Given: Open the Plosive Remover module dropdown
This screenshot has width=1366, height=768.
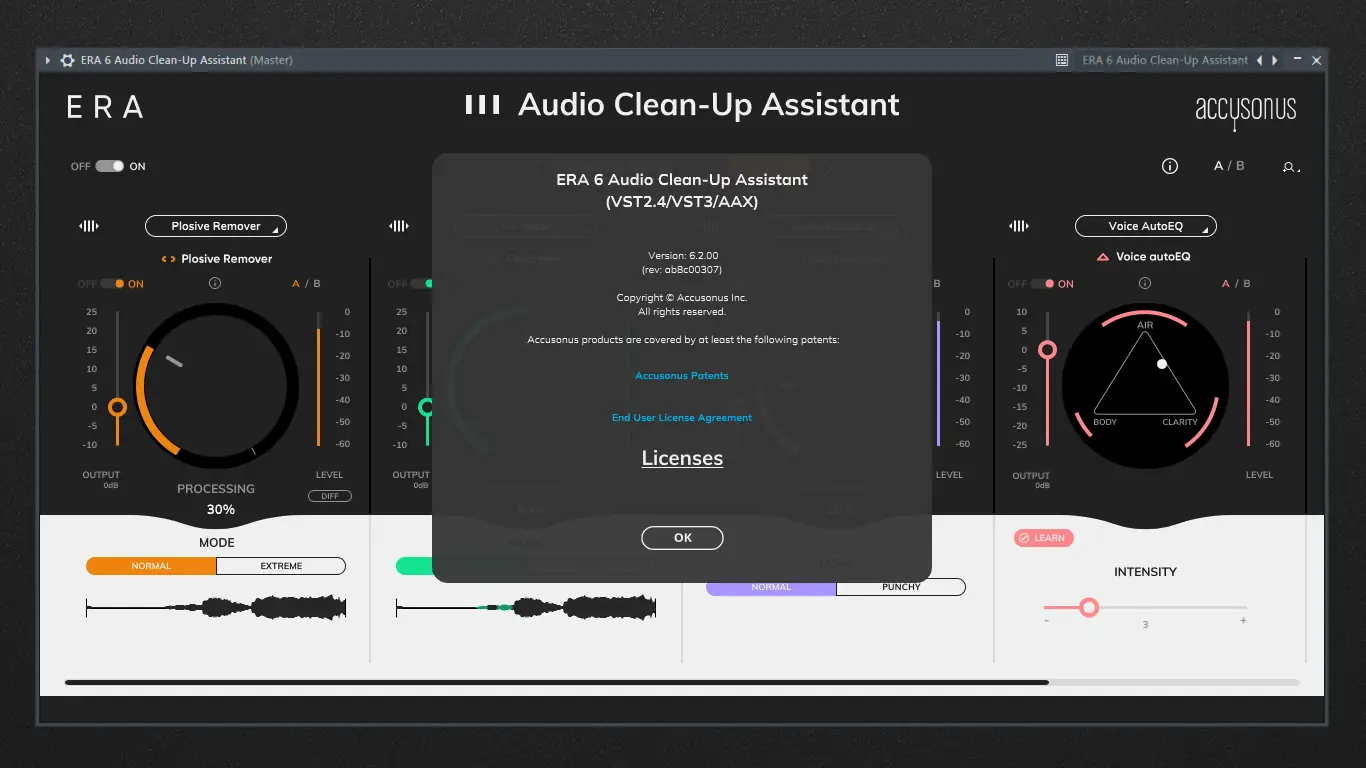Looking at the screenshot, I should pyautogui.click(x=216, y=226).
